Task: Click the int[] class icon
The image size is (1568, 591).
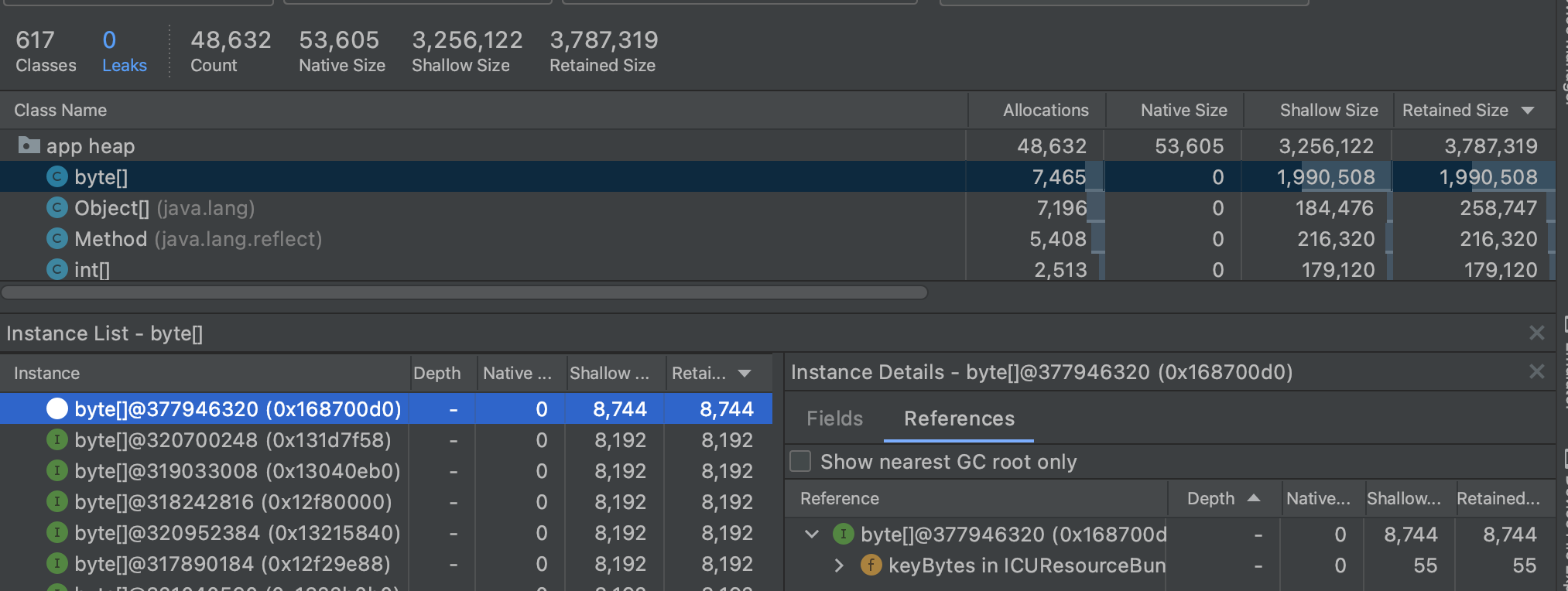Action: click(56, 269)
